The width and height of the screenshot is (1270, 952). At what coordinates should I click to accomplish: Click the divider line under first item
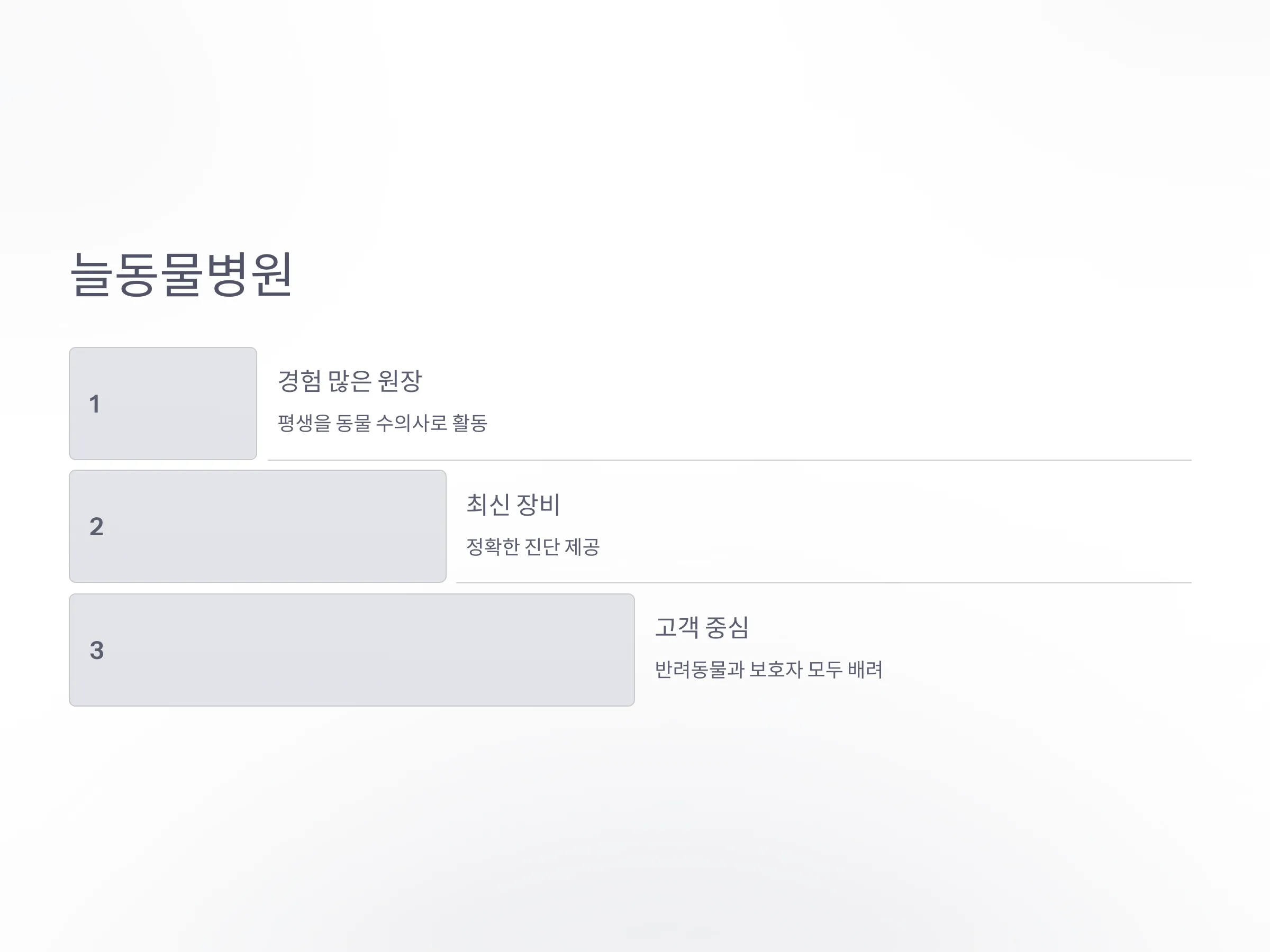pyautogui.click(x=730, y=460)
